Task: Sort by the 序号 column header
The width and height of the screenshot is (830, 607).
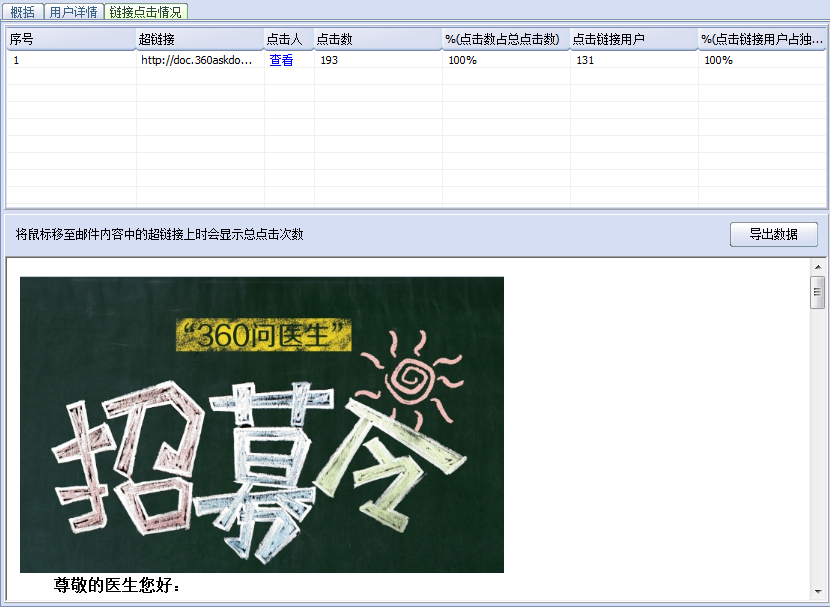Action: (x=71, y=39)
